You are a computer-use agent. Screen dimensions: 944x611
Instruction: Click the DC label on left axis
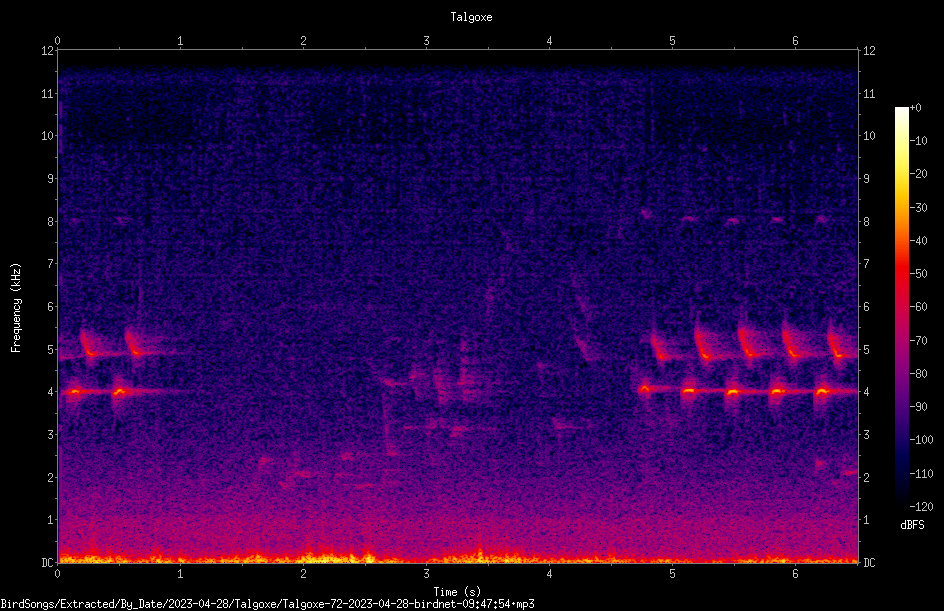tap(48, 563)
